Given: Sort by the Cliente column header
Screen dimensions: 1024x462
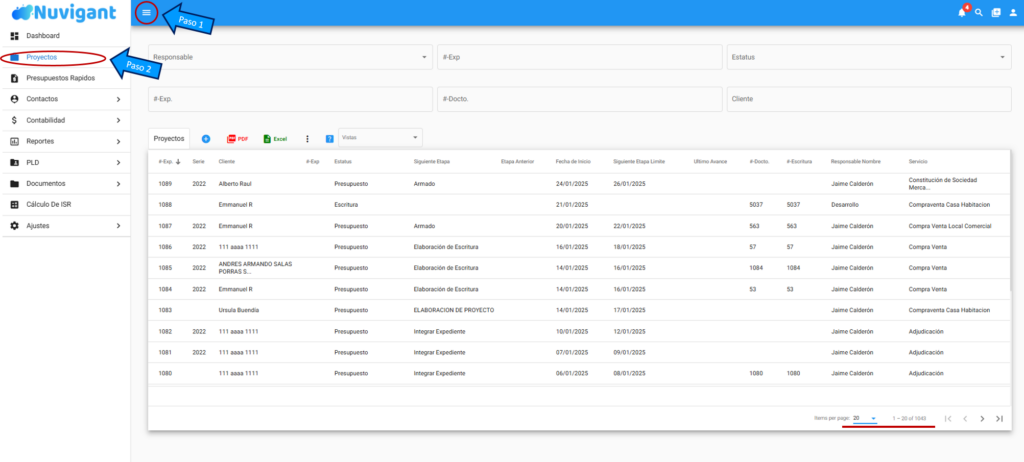Looking at the screenshot, I should pyautogui.click(x=227, y=161).
